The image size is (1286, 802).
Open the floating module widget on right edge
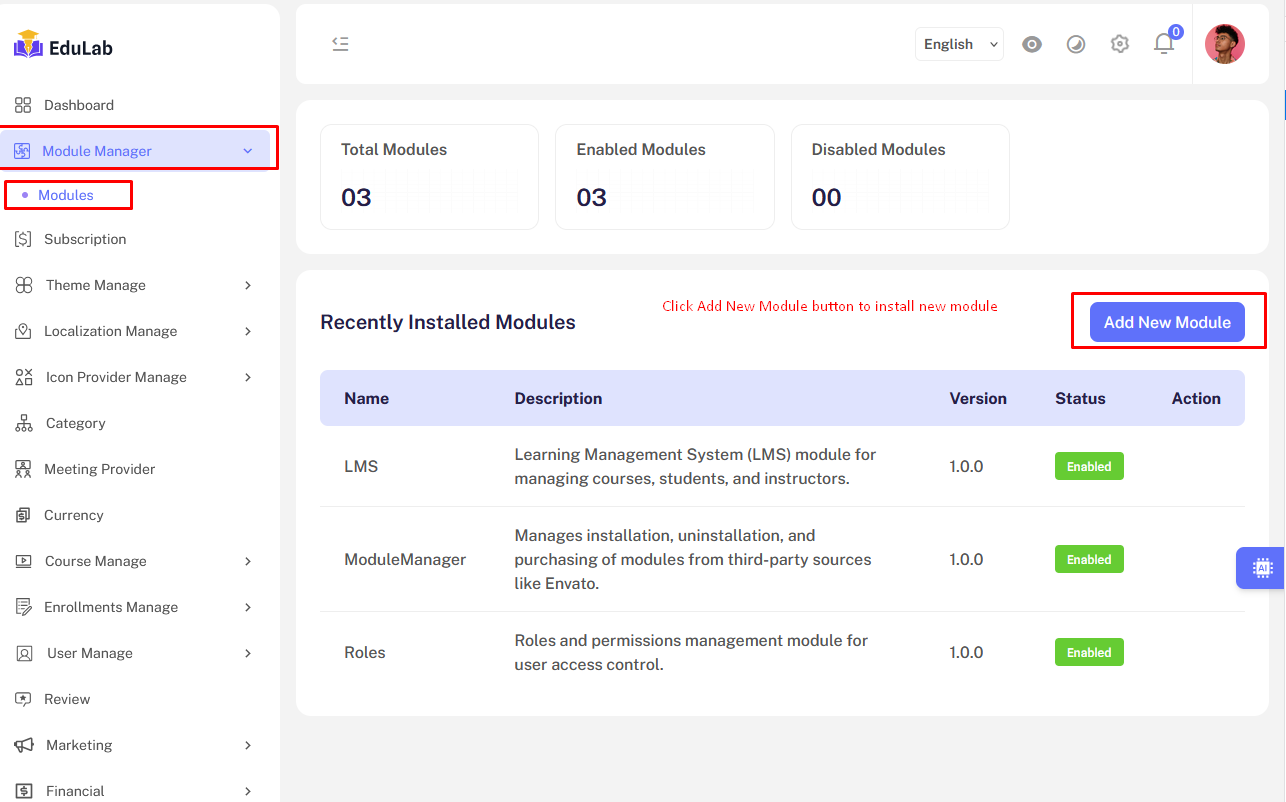point(1262,568)
